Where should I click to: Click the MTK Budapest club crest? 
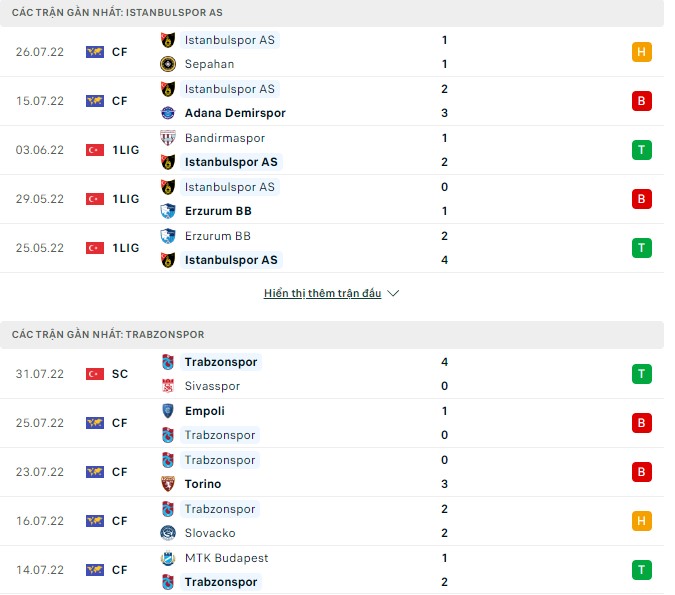[x=168, y=558]
